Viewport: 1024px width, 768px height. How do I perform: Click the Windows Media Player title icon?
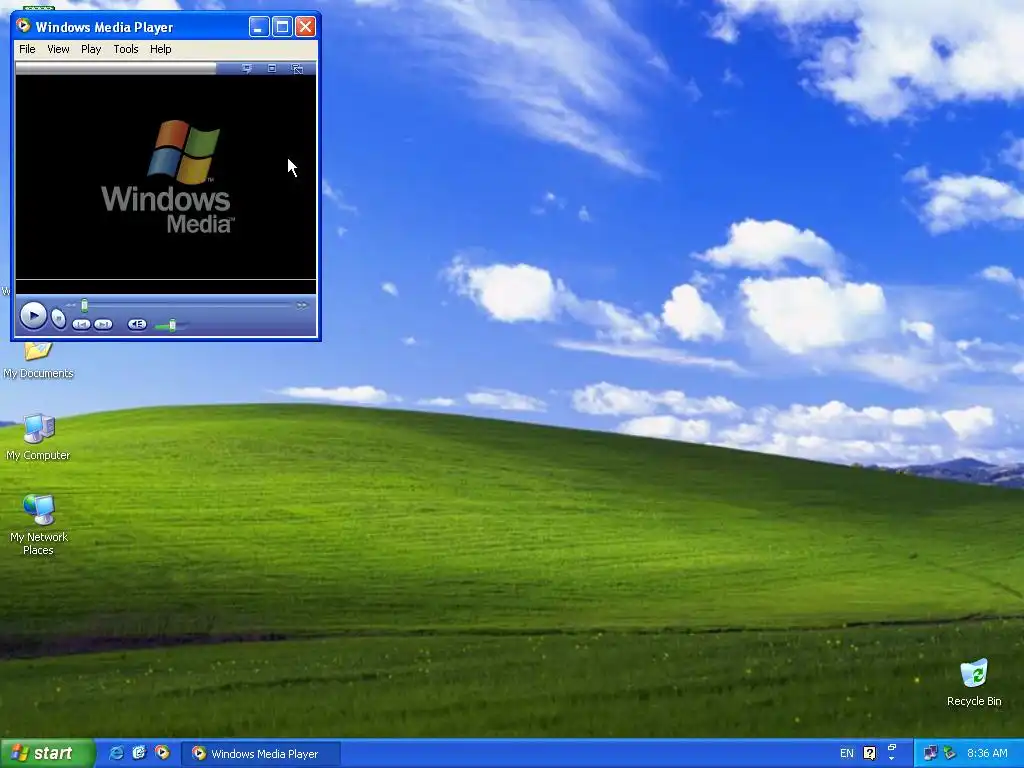pyautogui.click(x=24, y=26)
